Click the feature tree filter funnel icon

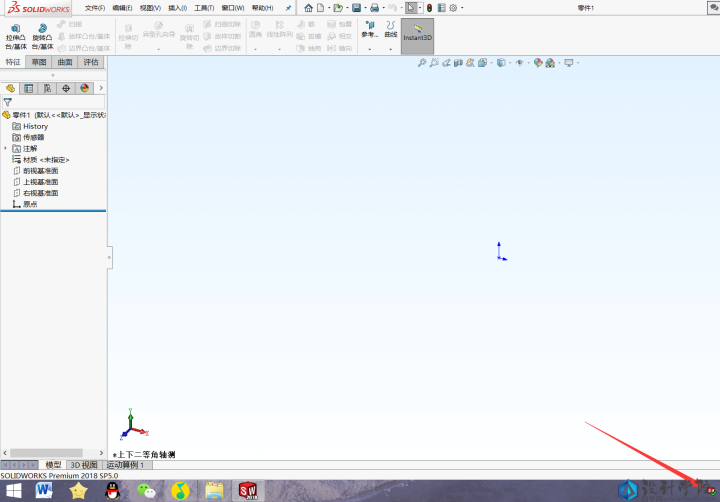tap(8, 102)
